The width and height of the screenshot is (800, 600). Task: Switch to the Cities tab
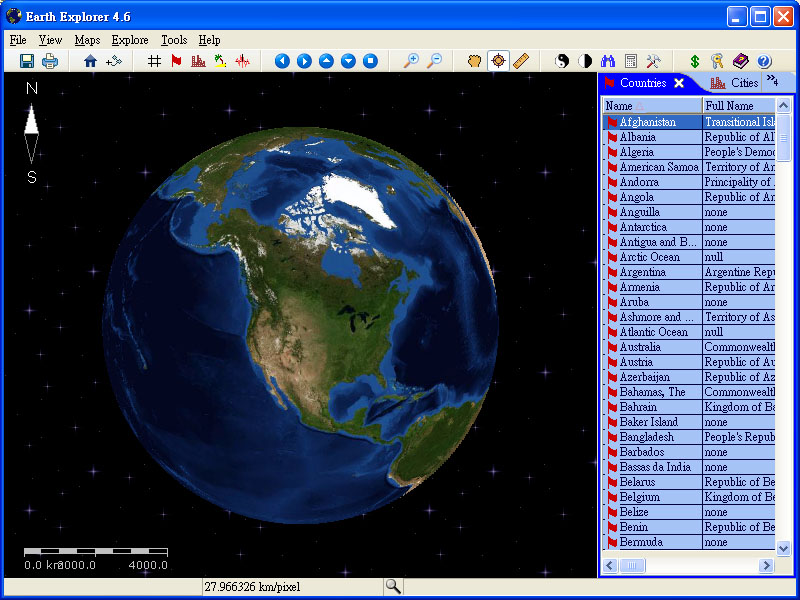click(735, 83)
